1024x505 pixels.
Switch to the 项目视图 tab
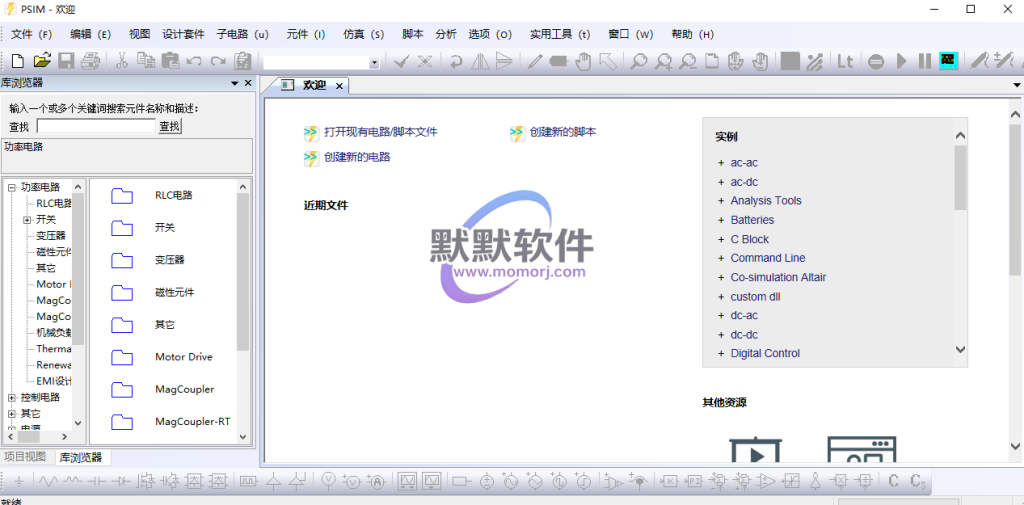[25, 456]
